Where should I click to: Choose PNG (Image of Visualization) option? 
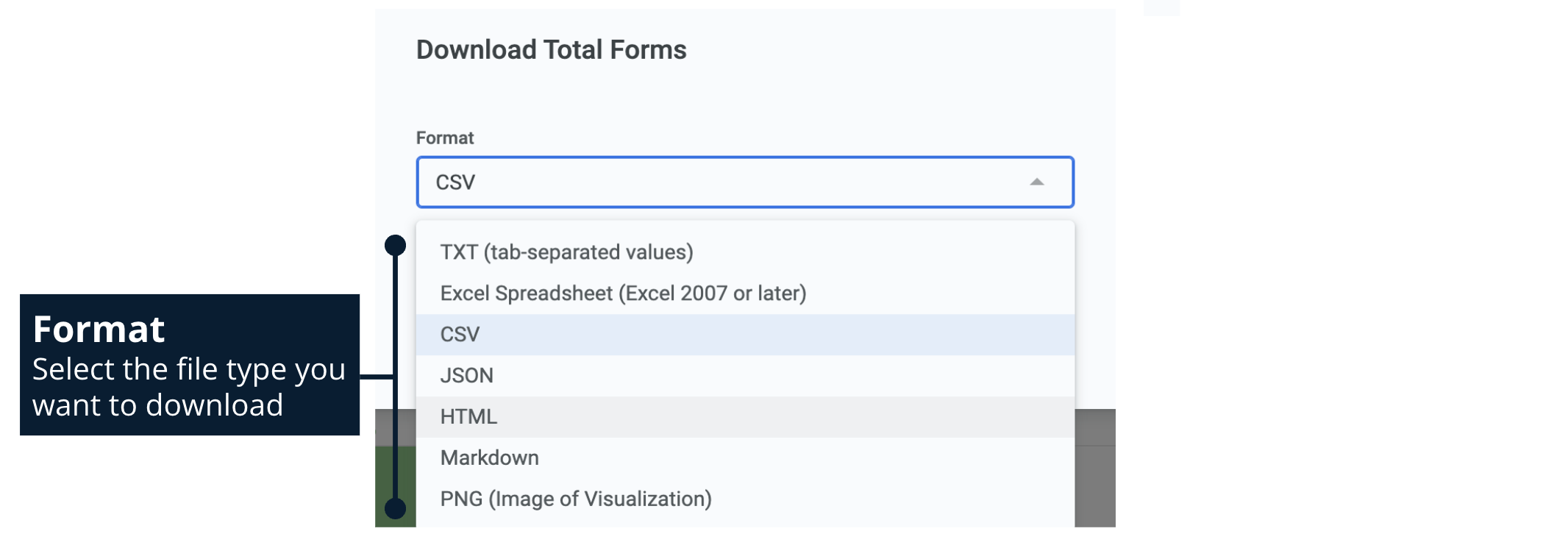575,499
